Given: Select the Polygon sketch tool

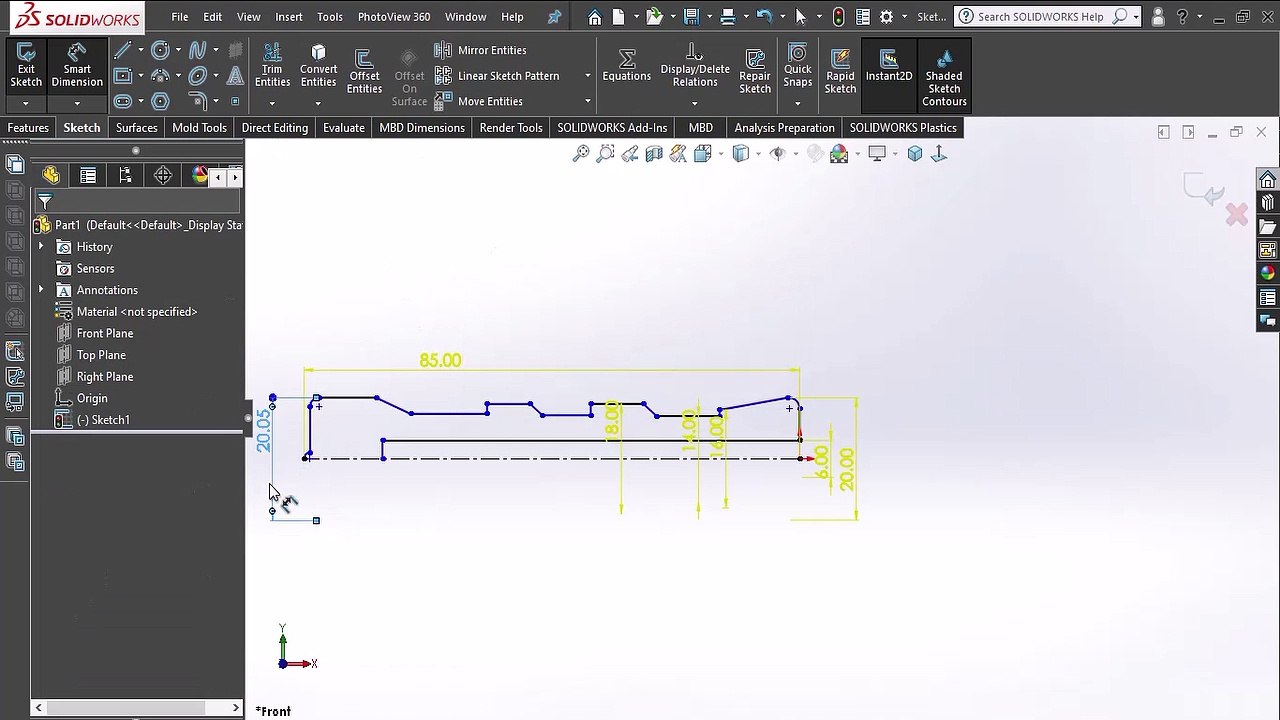Looking at the screenshot, I should [160, 101].
